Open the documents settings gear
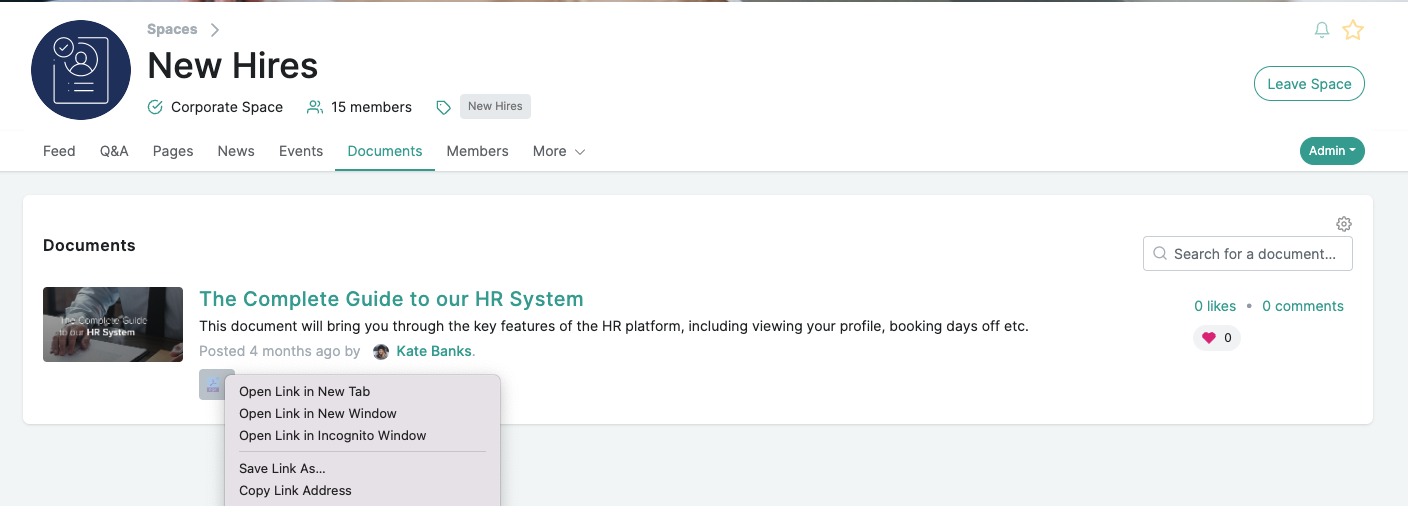This screenshot has height=506, width=1408. (x=1344, y=224)
